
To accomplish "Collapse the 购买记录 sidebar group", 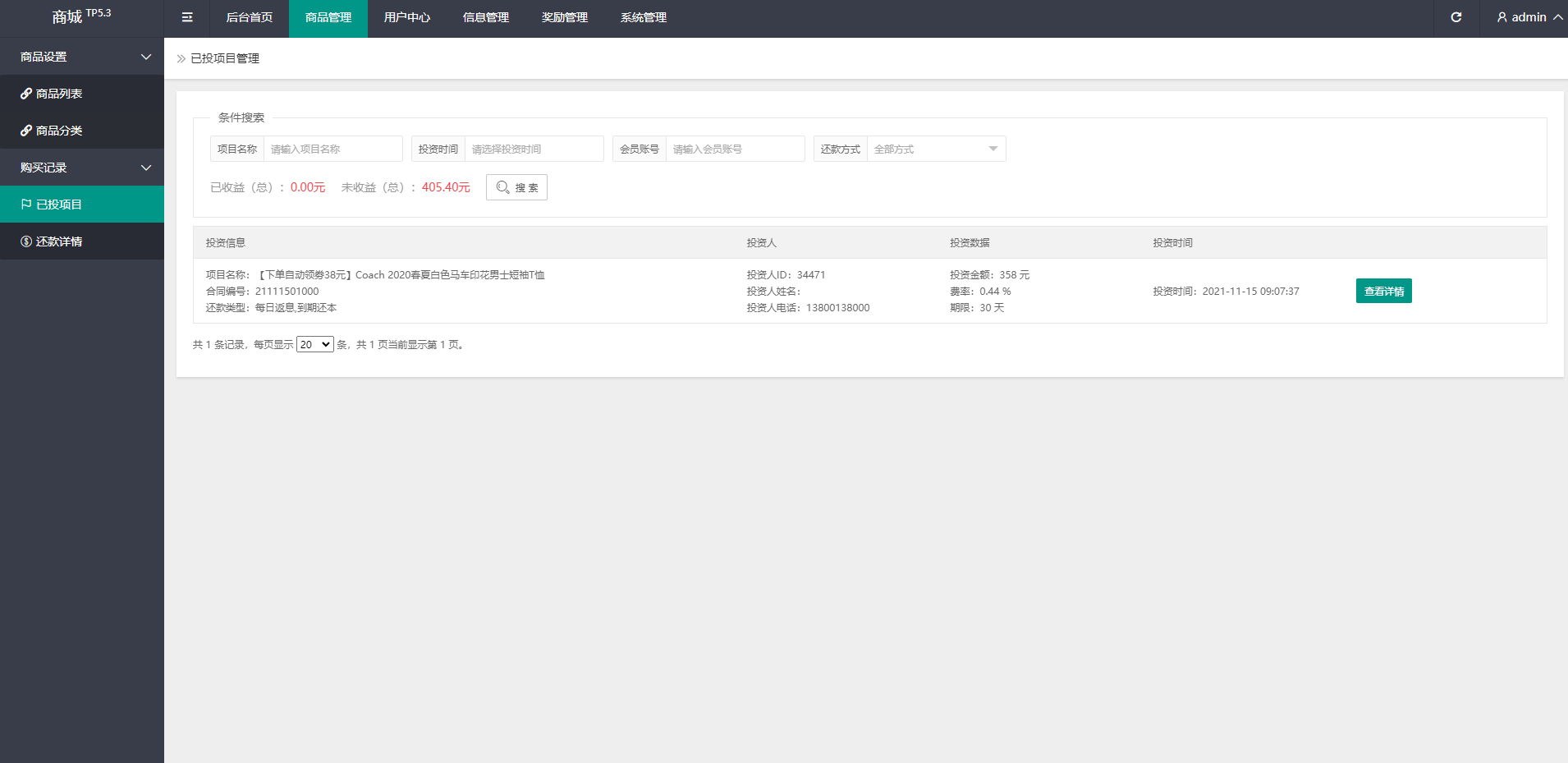I will (146, 168).
